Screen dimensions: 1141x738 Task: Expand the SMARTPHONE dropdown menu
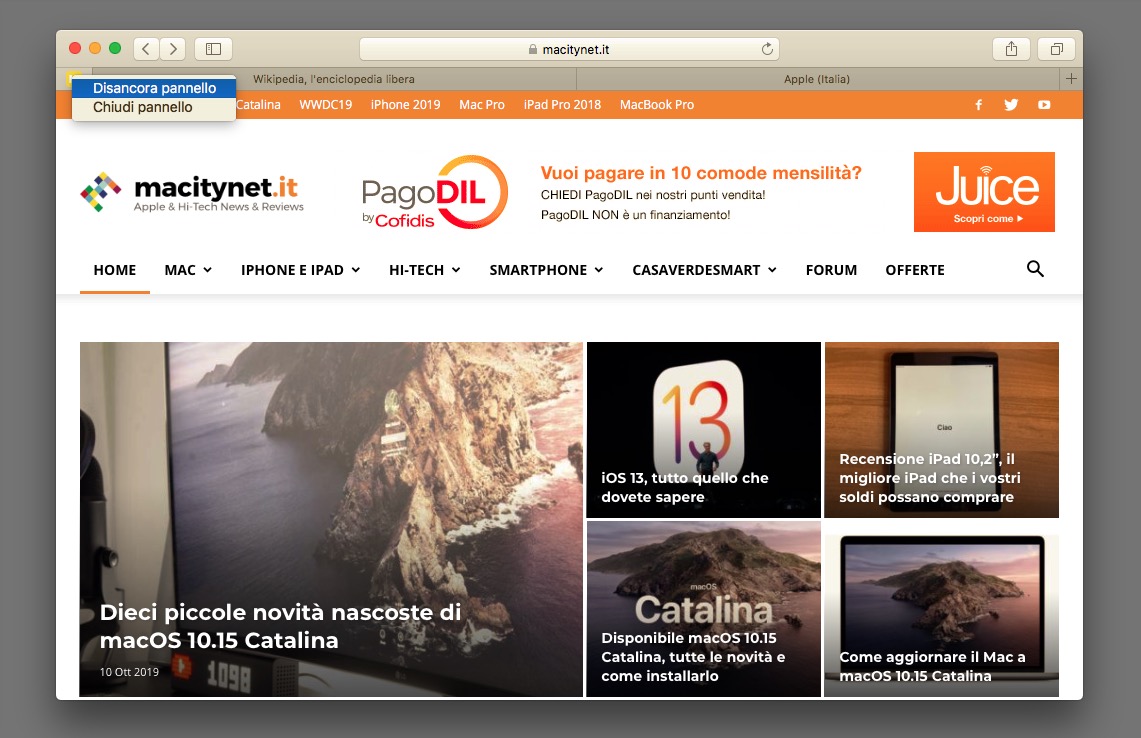point(546,270)
